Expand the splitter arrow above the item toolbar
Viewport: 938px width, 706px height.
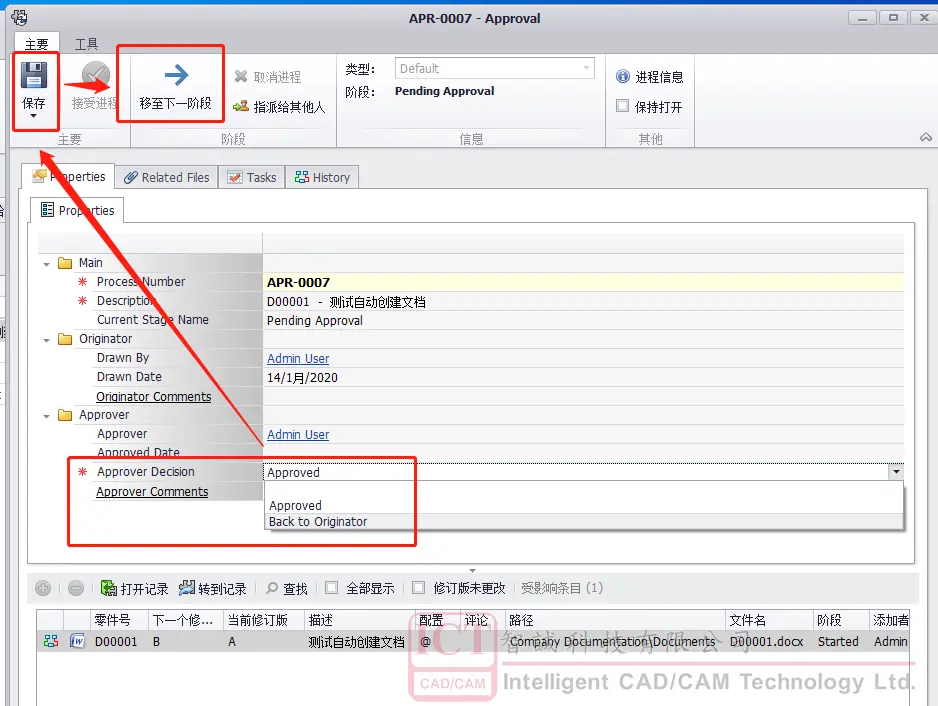(x=472, y=571)
